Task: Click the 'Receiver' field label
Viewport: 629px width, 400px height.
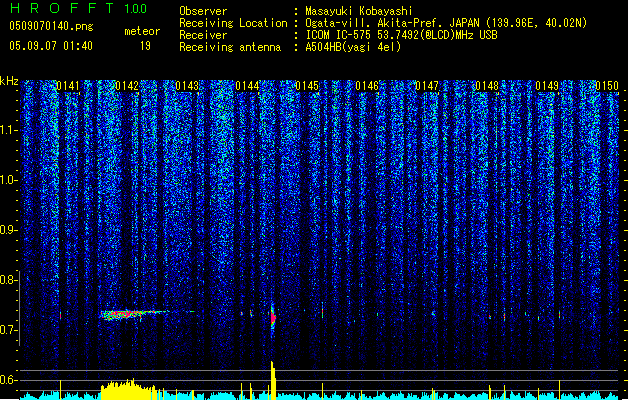Action: point(203,35)
